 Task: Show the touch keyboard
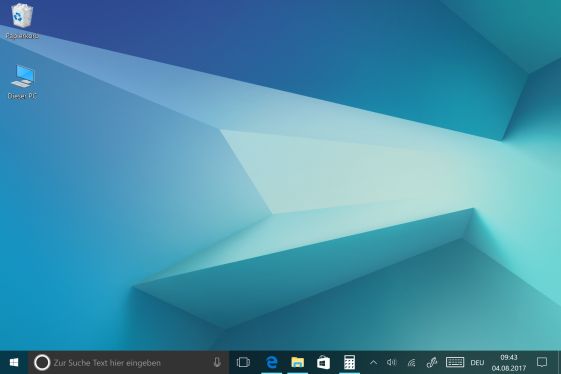tap(455, 362)
